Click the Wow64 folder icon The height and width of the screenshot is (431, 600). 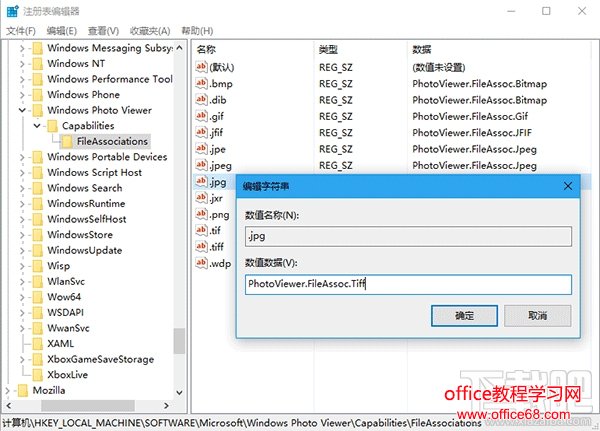pos(38,297)
